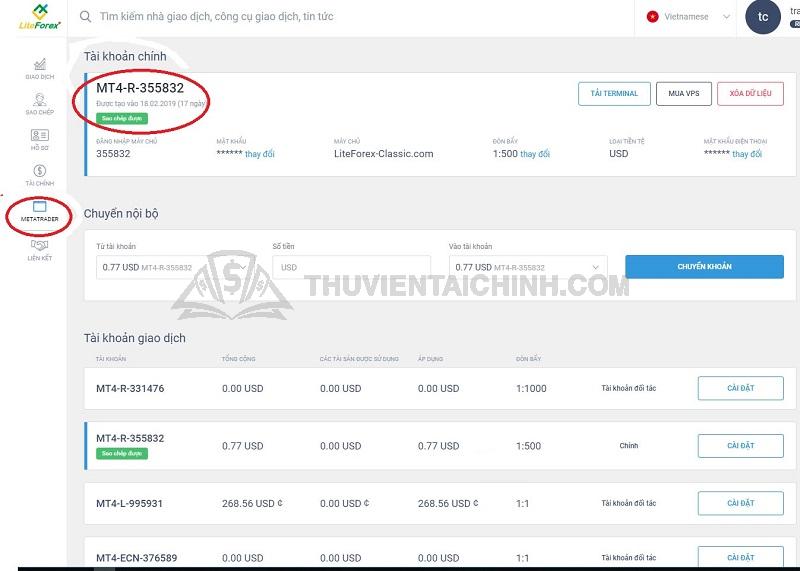800x571 pixels.
Task: Click the Chuyển nội bộ heading
Action: click(x=121, y=213)
